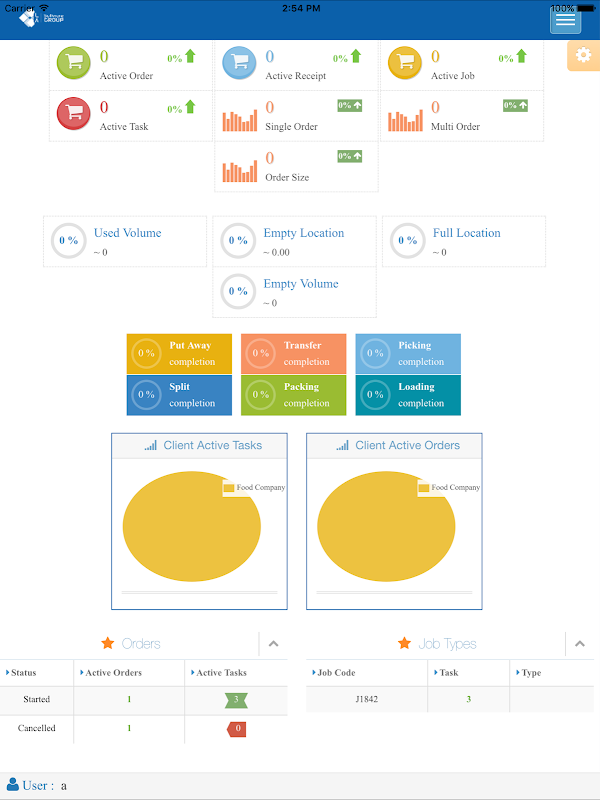Click Task count 3 in J1842 row
This screenshot has height=800, width=600.
(468, 699)
